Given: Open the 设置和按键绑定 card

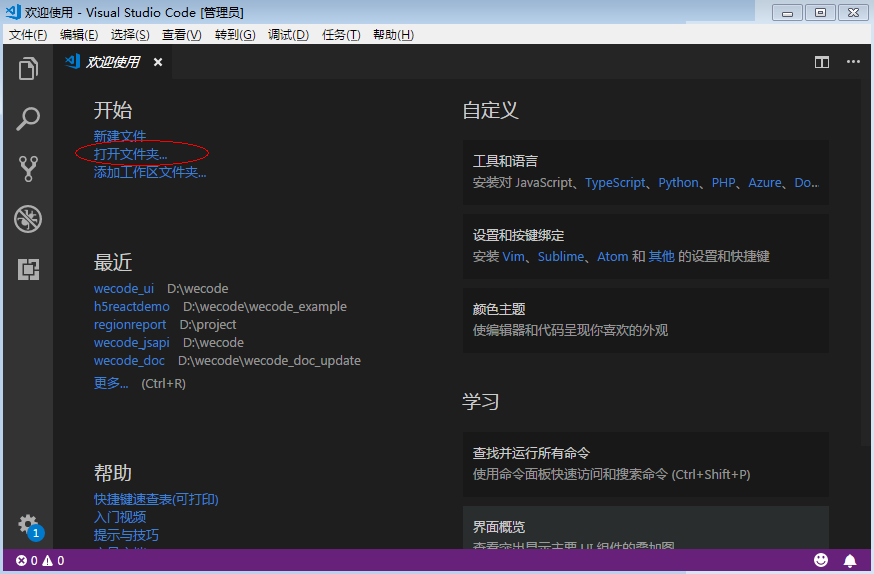Looking at the screenshot, I should 645,246.
